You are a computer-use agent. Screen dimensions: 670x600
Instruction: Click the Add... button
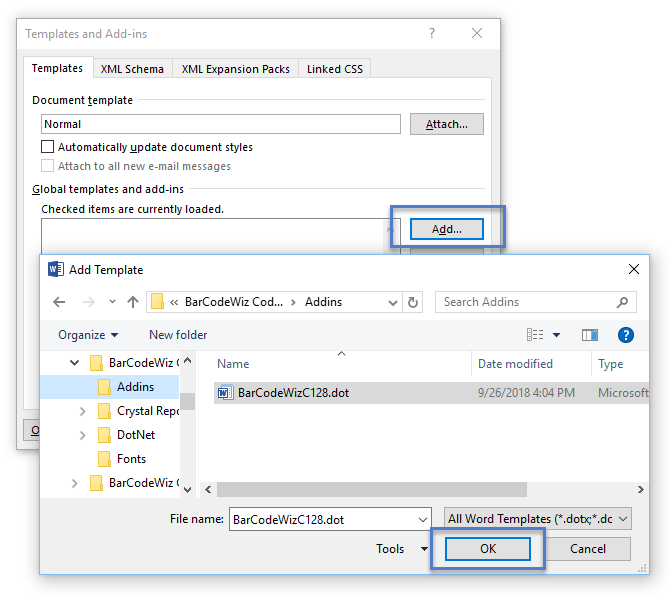(x=447, y=229)
